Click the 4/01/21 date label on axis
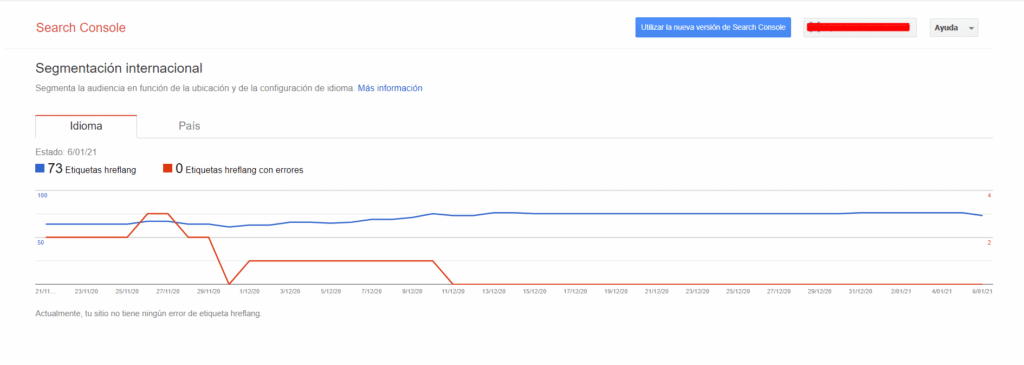The height and width of the screenshot is (365, 1024). coord(942,291)
